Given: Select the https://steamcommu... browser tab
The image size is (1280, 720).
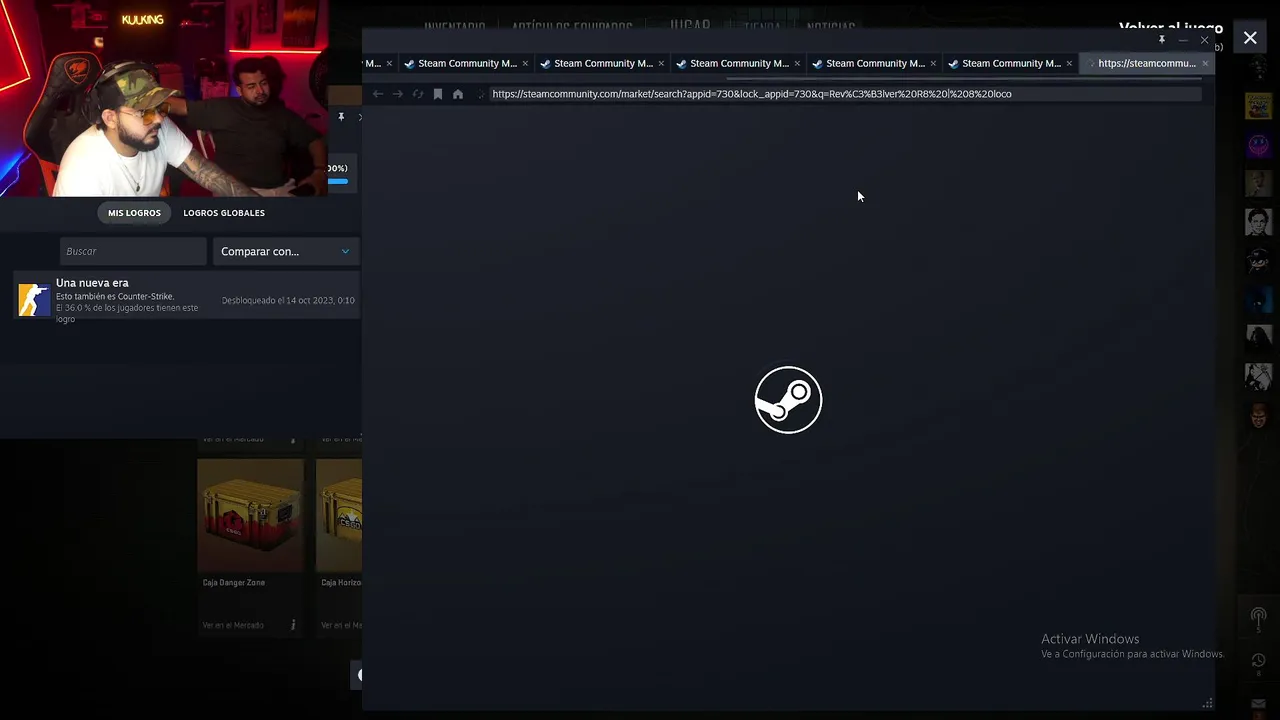Looking at the screenshot, I should 1146,63.
